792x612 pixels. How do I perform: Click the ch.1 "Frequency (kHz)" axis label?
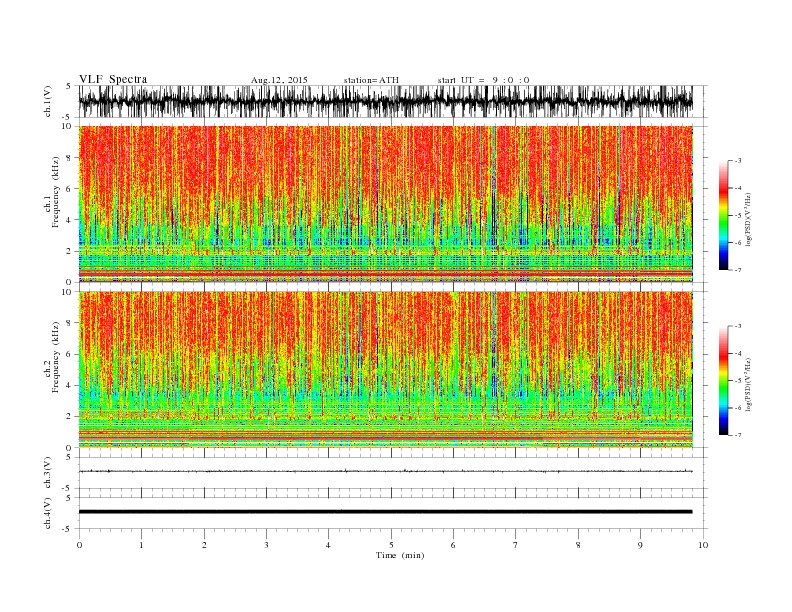(56, 192)
